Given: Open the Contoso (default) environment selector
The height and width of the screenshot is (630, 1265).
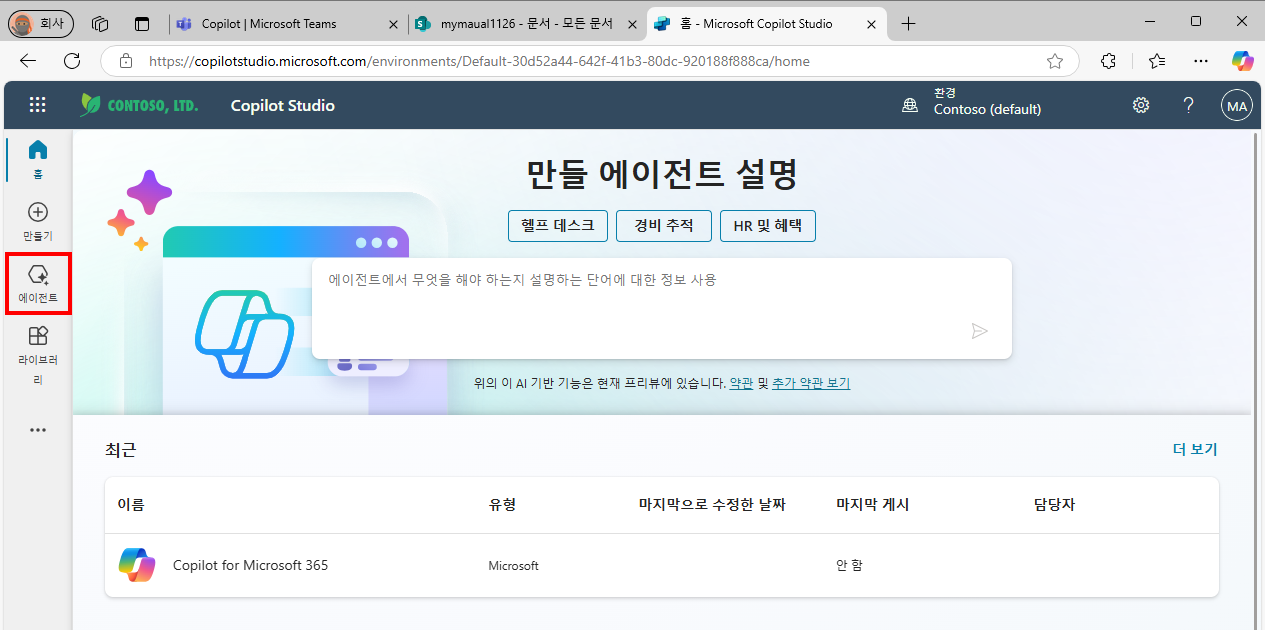Looking at the screenshot, I should coord(987,101).
